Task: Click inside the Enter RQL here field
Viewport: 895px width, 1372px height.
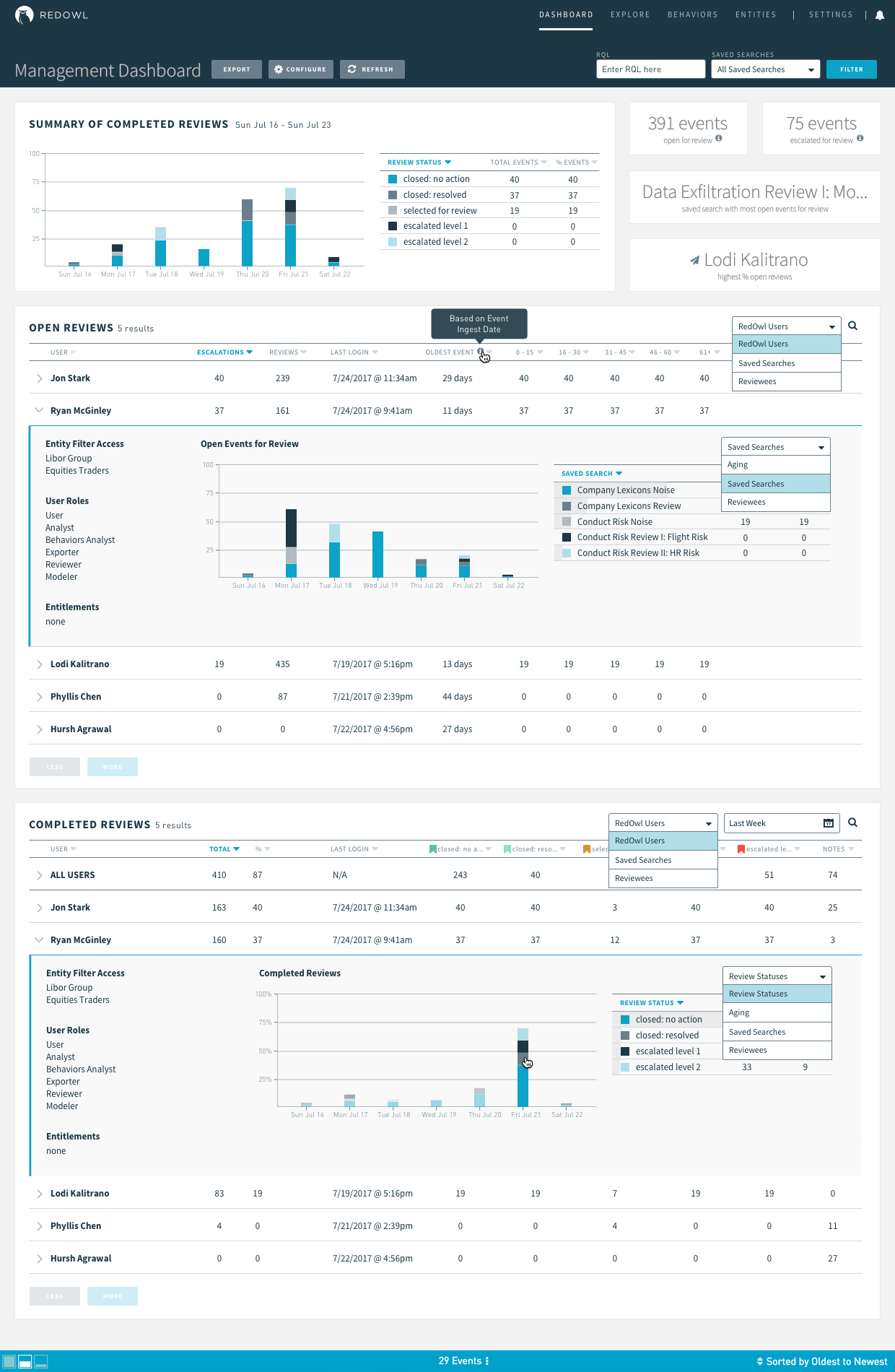Action: [651, 69]
